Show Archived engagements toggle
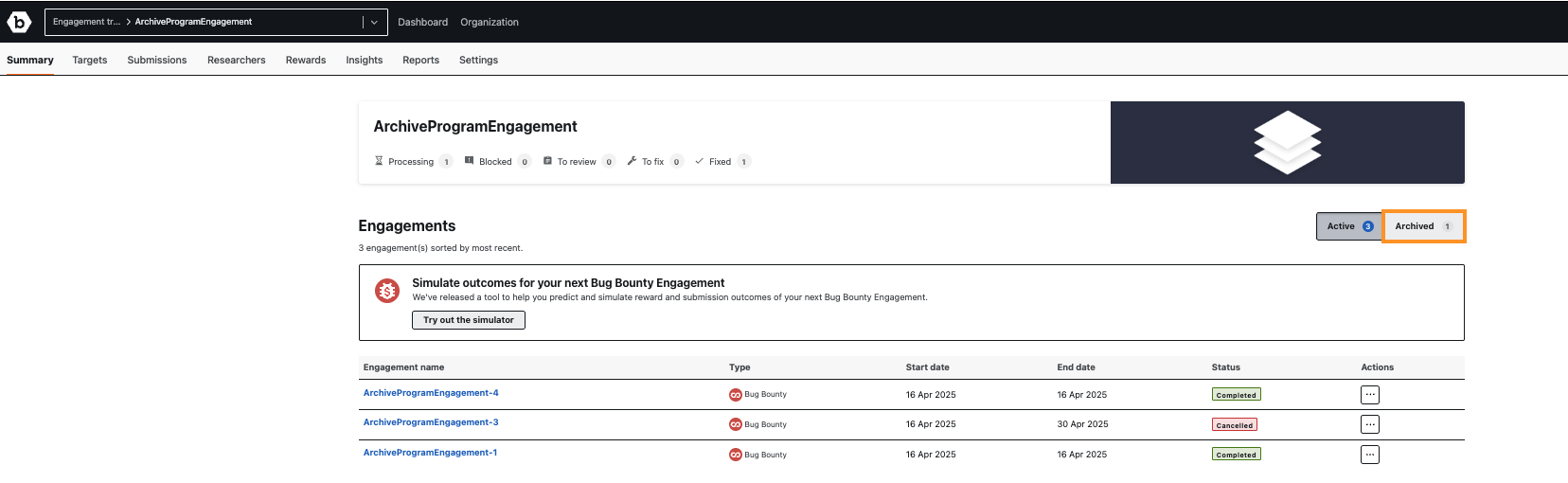Image resolution: width=1568 pixels, height=483 pixels. pyautogui.click(x=1423, y=226)
